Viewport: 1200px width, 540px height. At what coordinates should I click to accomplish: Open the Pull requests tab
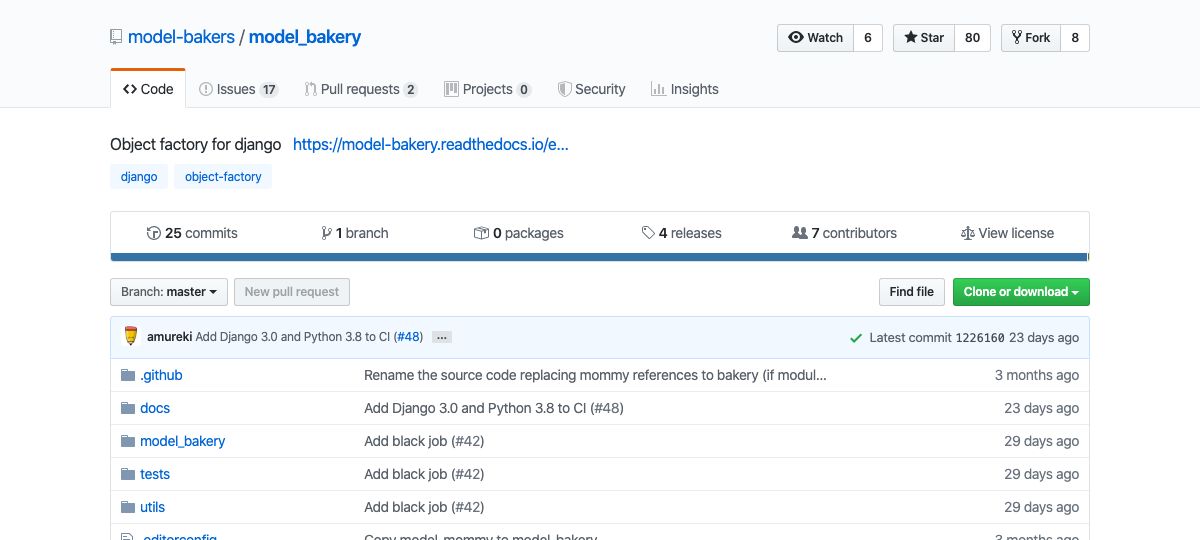[x=360, y=89]
